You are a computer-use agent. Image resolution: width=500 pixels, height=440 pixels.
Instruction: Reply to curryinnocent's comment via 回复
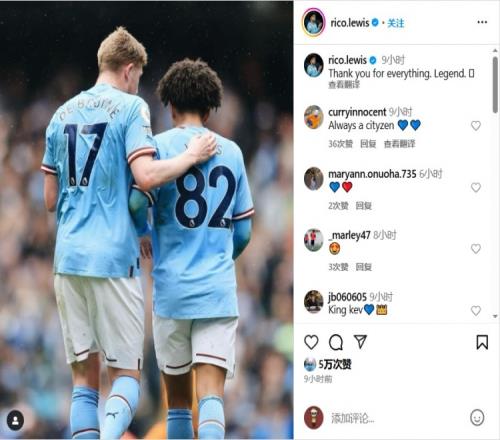point(368,144)
